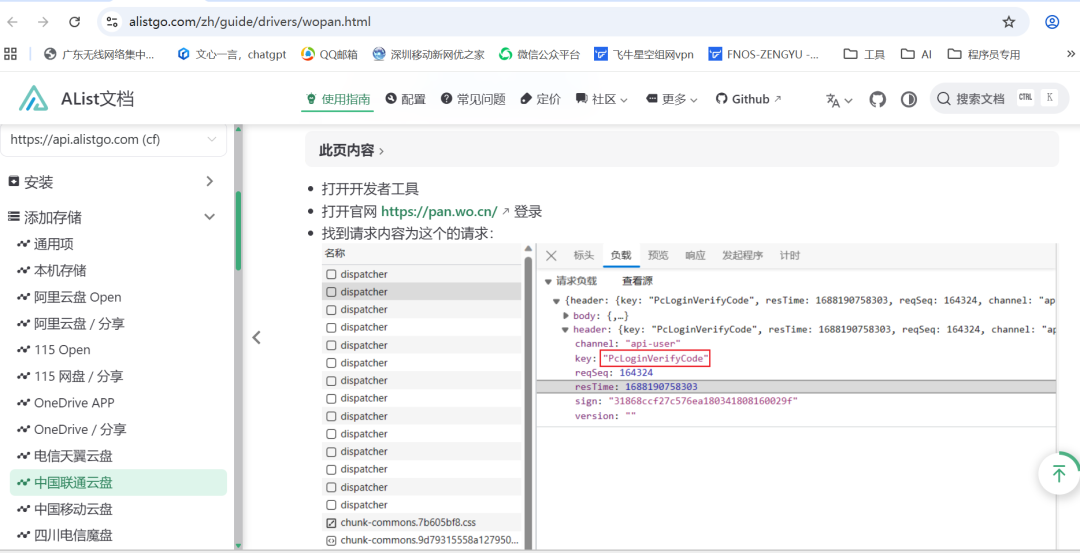Click the sidebar vertical scrollbar
The image size is (1080, 553).
238,231
